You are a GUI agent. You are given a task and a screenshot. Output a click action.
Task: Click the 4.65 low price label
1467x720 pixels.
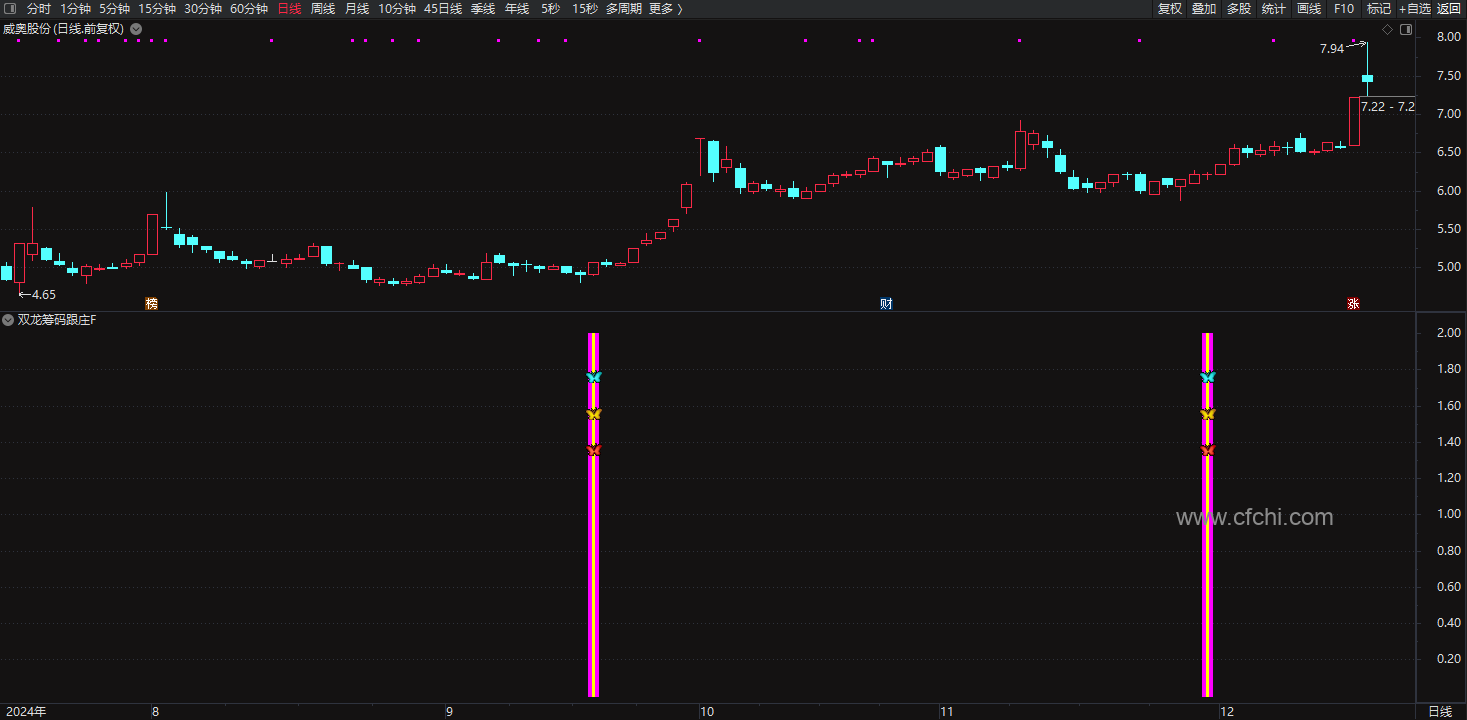[43, 295]
